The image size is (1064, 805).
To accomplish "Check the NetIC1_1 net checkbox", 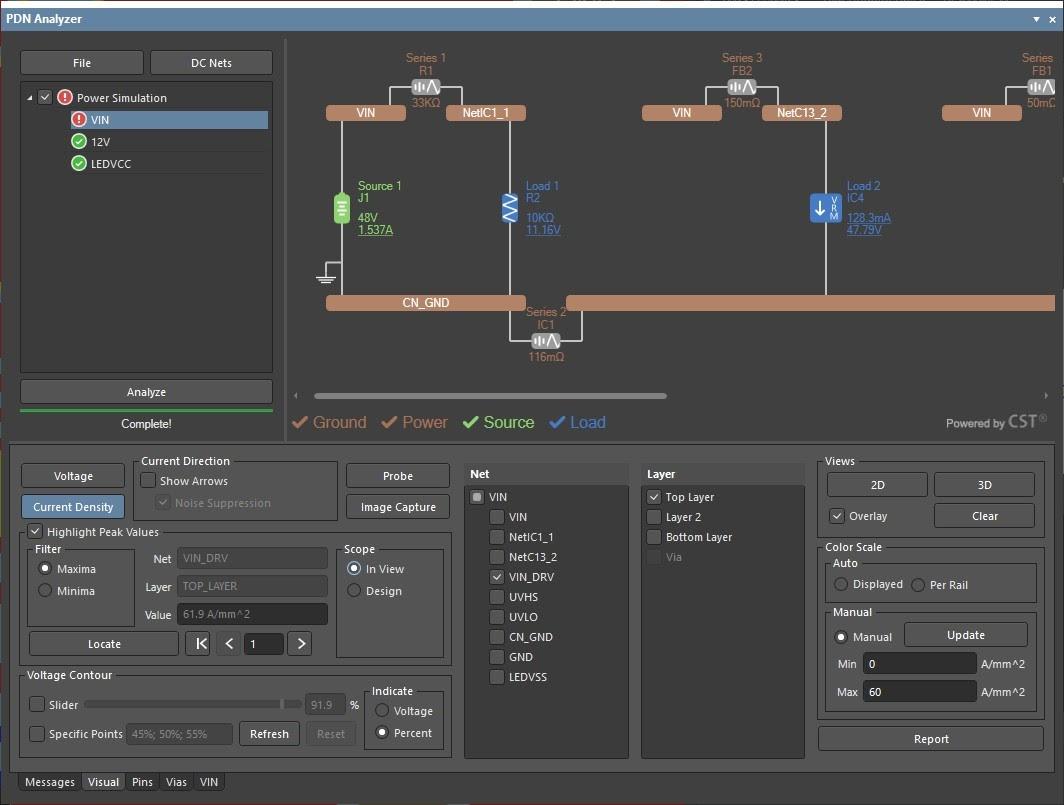I will (497, 537).
